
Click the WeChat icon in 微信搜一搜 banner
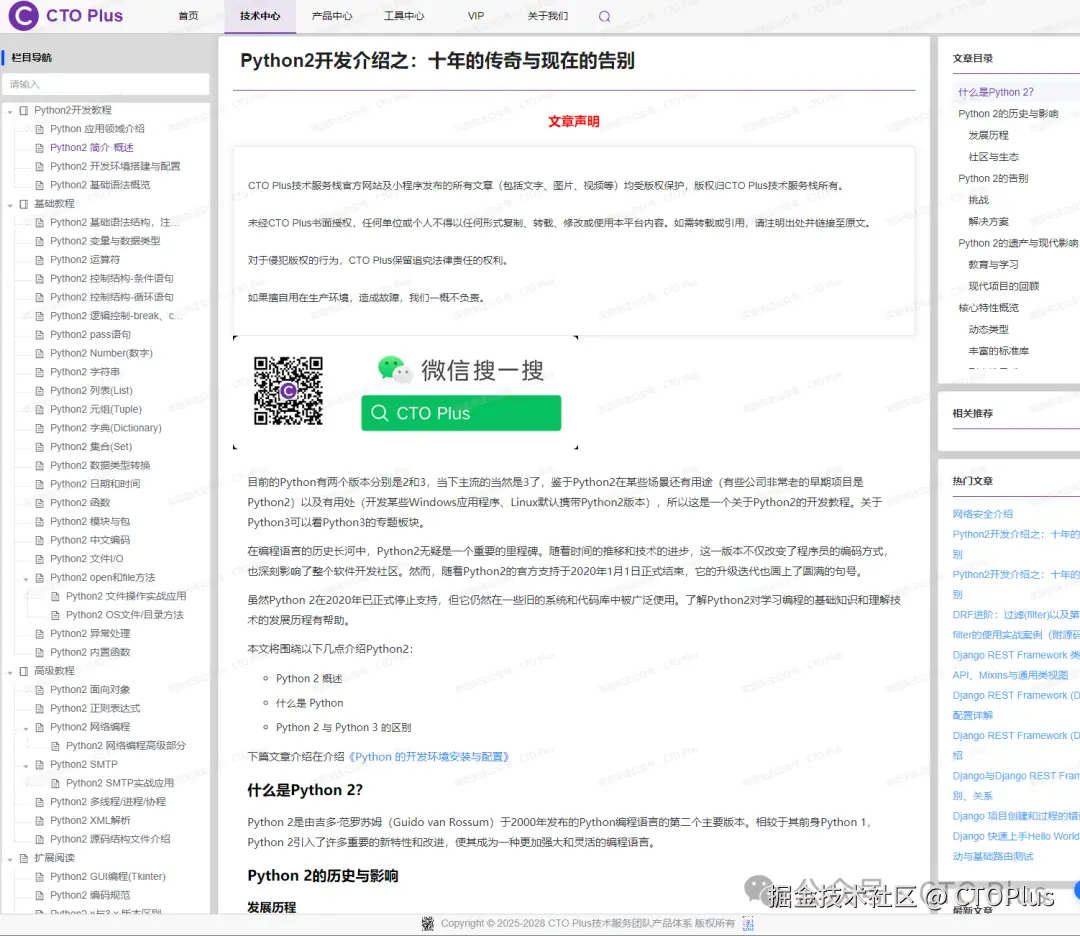coord(395,369)
